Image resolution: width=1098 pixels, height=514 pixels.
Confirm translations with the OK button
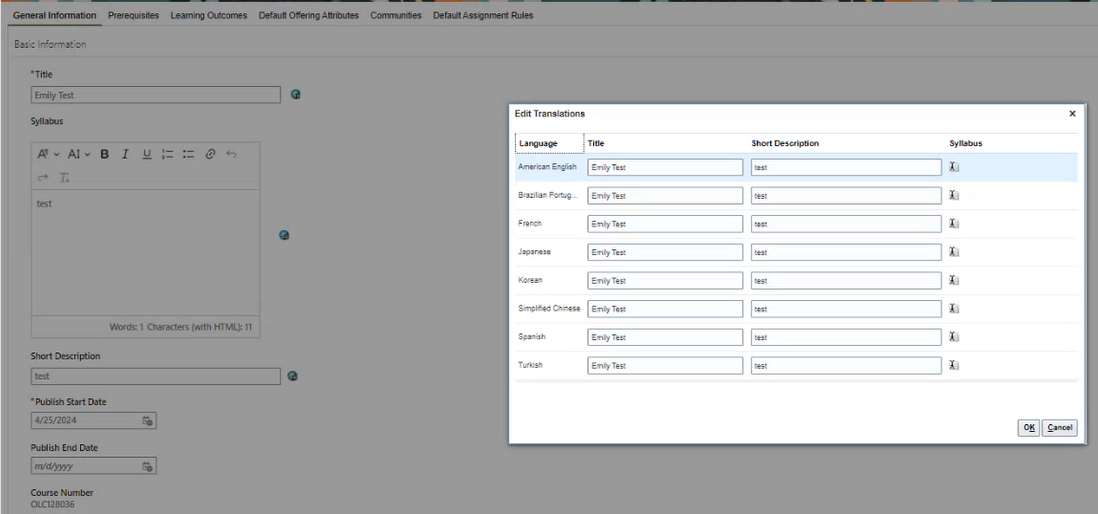tap(1029, 428)
